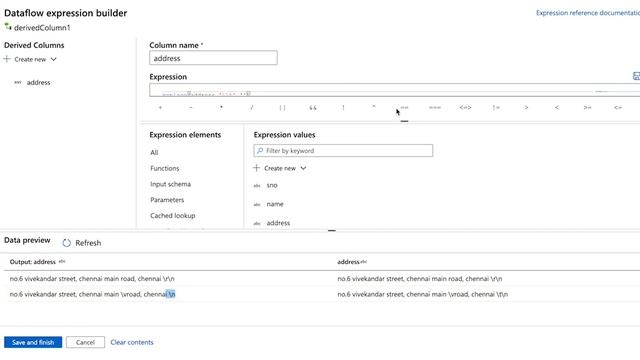Click the Clear contents link

(x=132, y=342)
